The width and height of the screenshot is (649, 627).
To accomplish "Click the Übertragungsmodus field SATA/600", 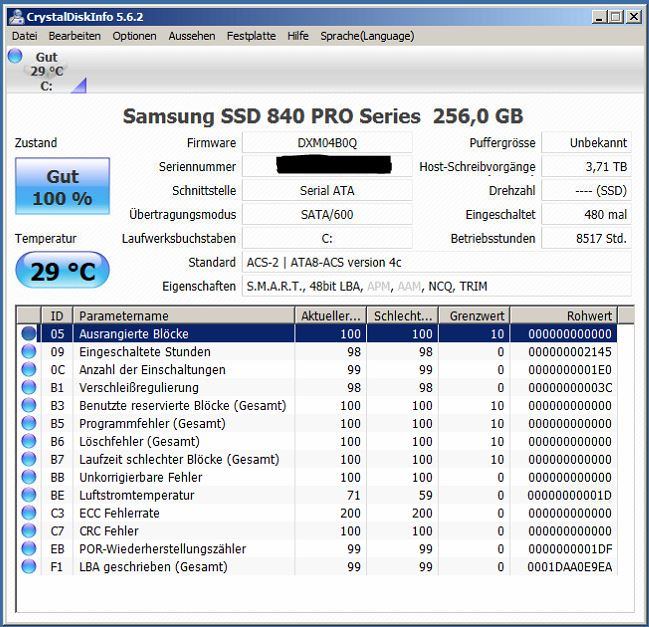I will 327,215.
